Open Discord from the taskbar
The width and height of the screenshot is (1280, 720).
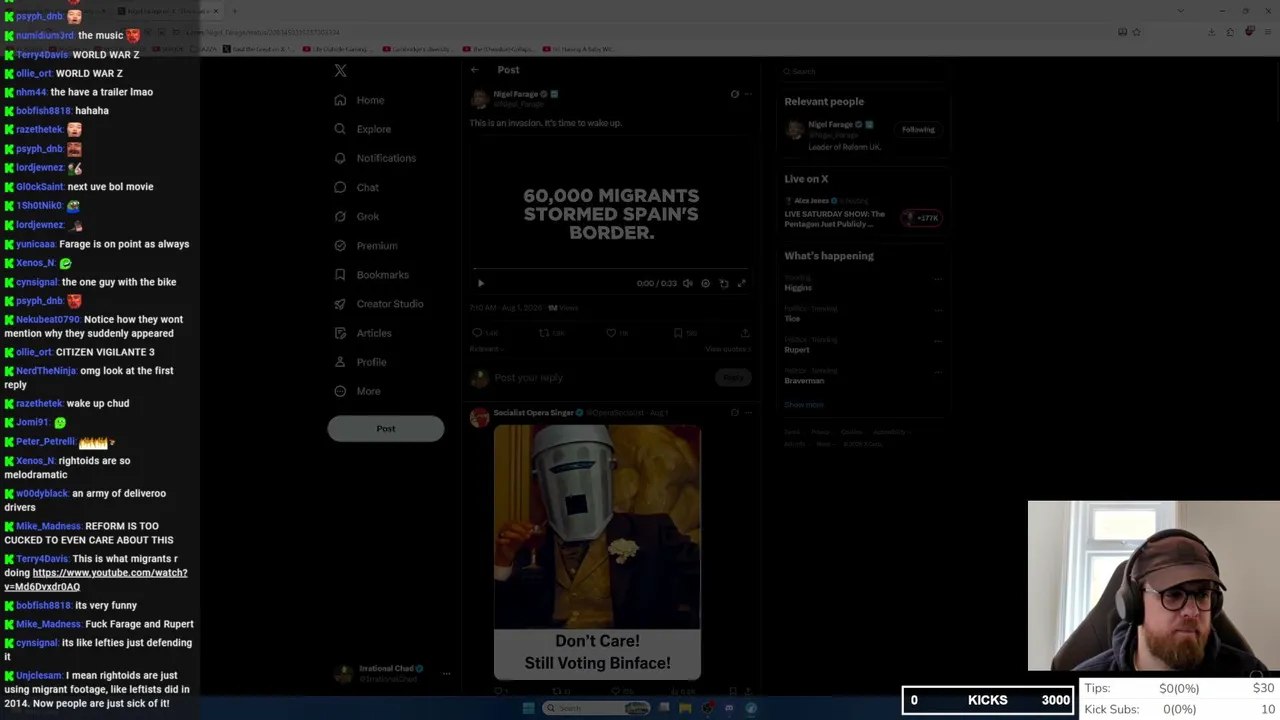point(729,708)
